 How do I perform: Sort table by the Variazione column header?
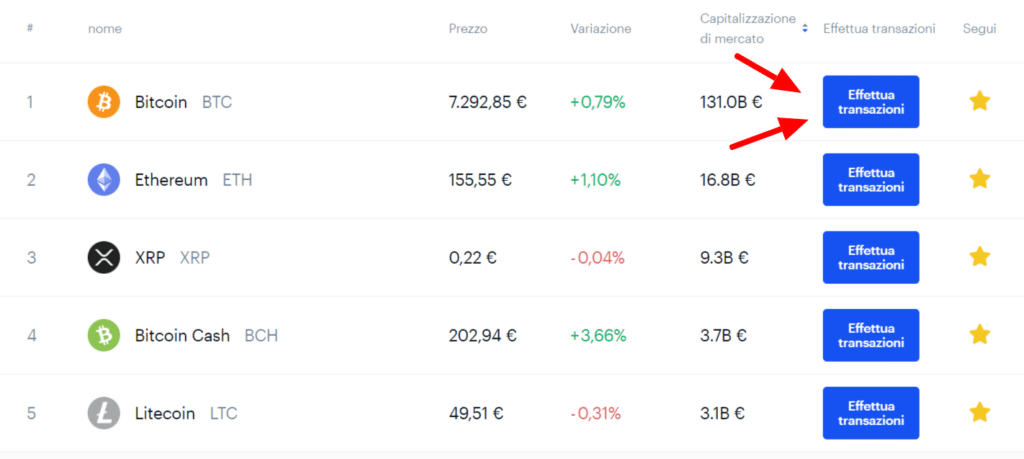601,29
